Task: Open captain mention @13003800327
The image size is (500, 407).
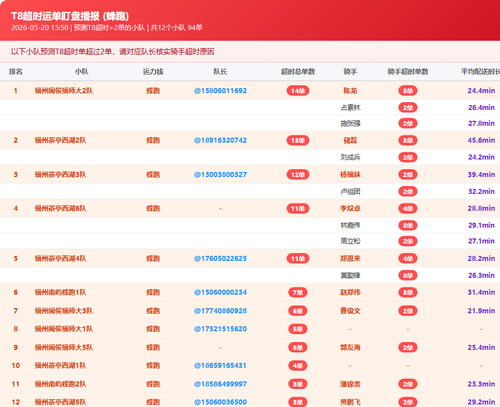Action: 220,175
